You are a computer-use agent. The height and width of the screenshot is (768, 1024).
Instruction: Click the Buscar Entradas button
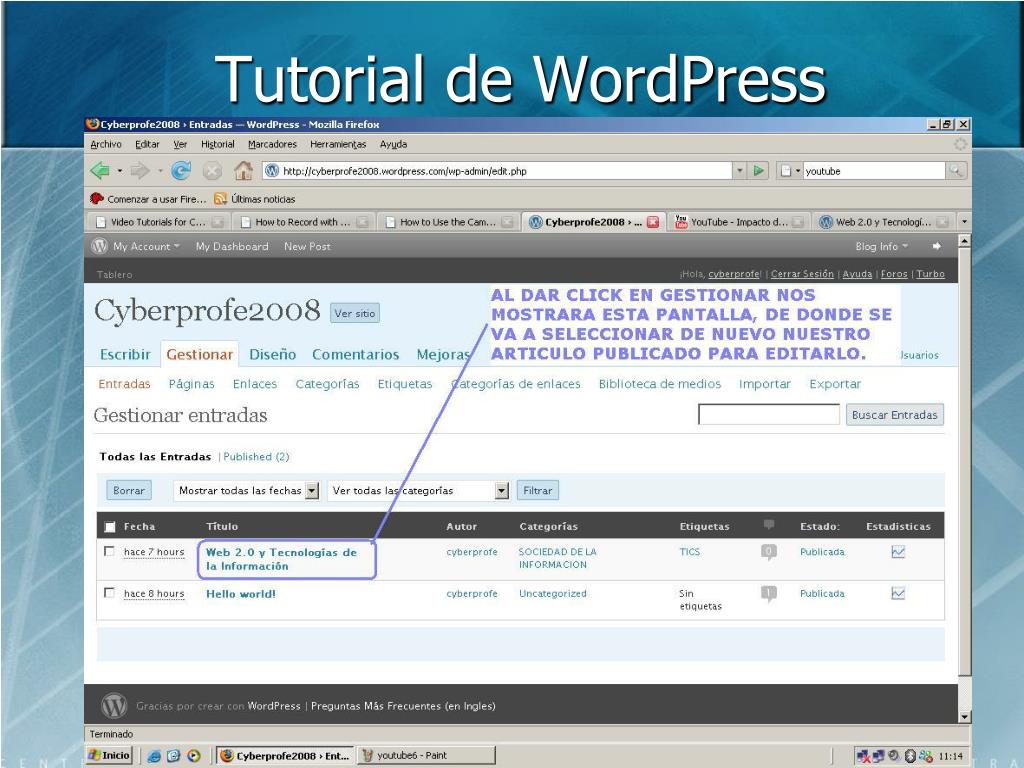coord(895,415)
